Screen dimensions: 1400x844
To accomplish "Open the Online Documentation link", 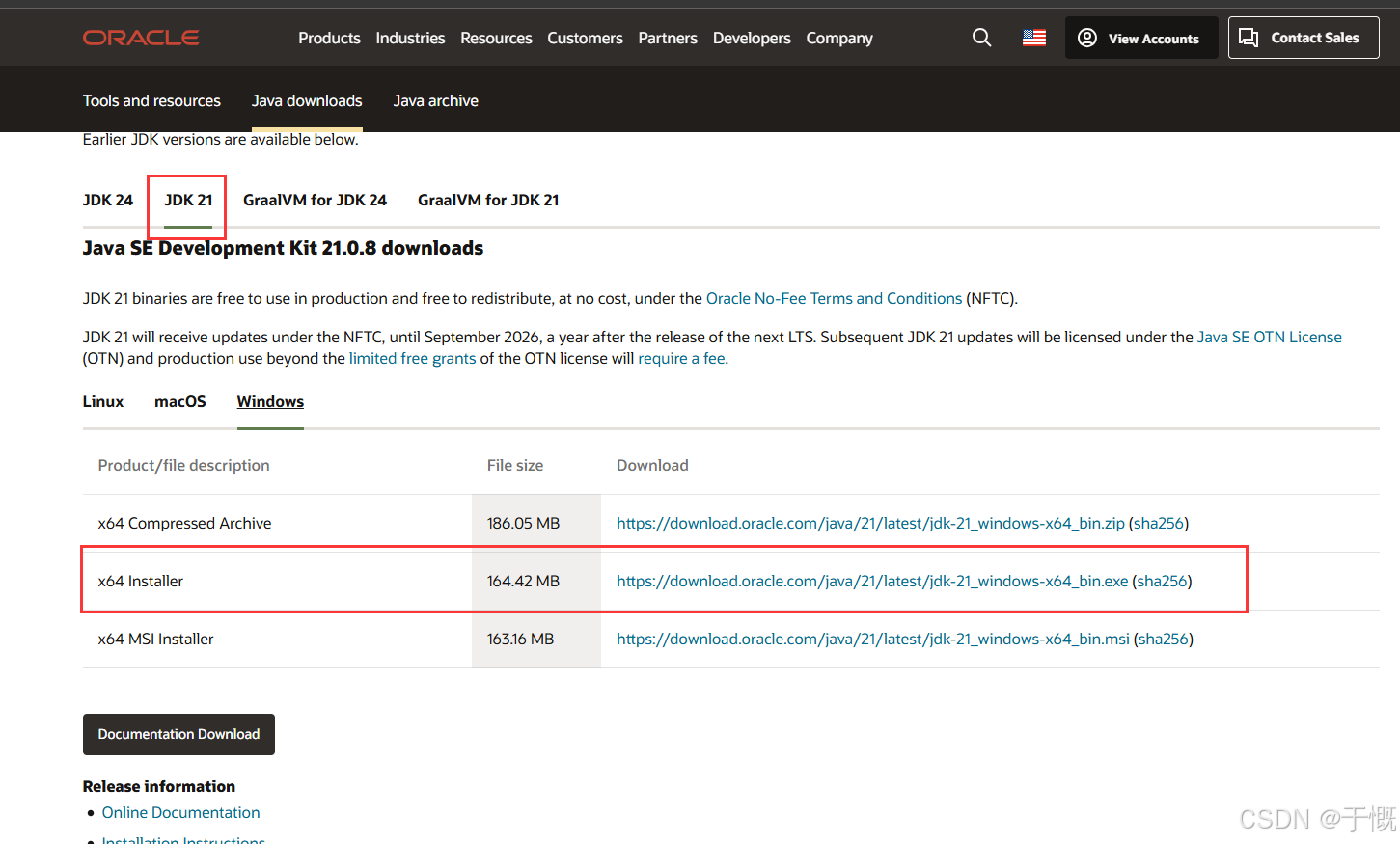I will point(180,812).
